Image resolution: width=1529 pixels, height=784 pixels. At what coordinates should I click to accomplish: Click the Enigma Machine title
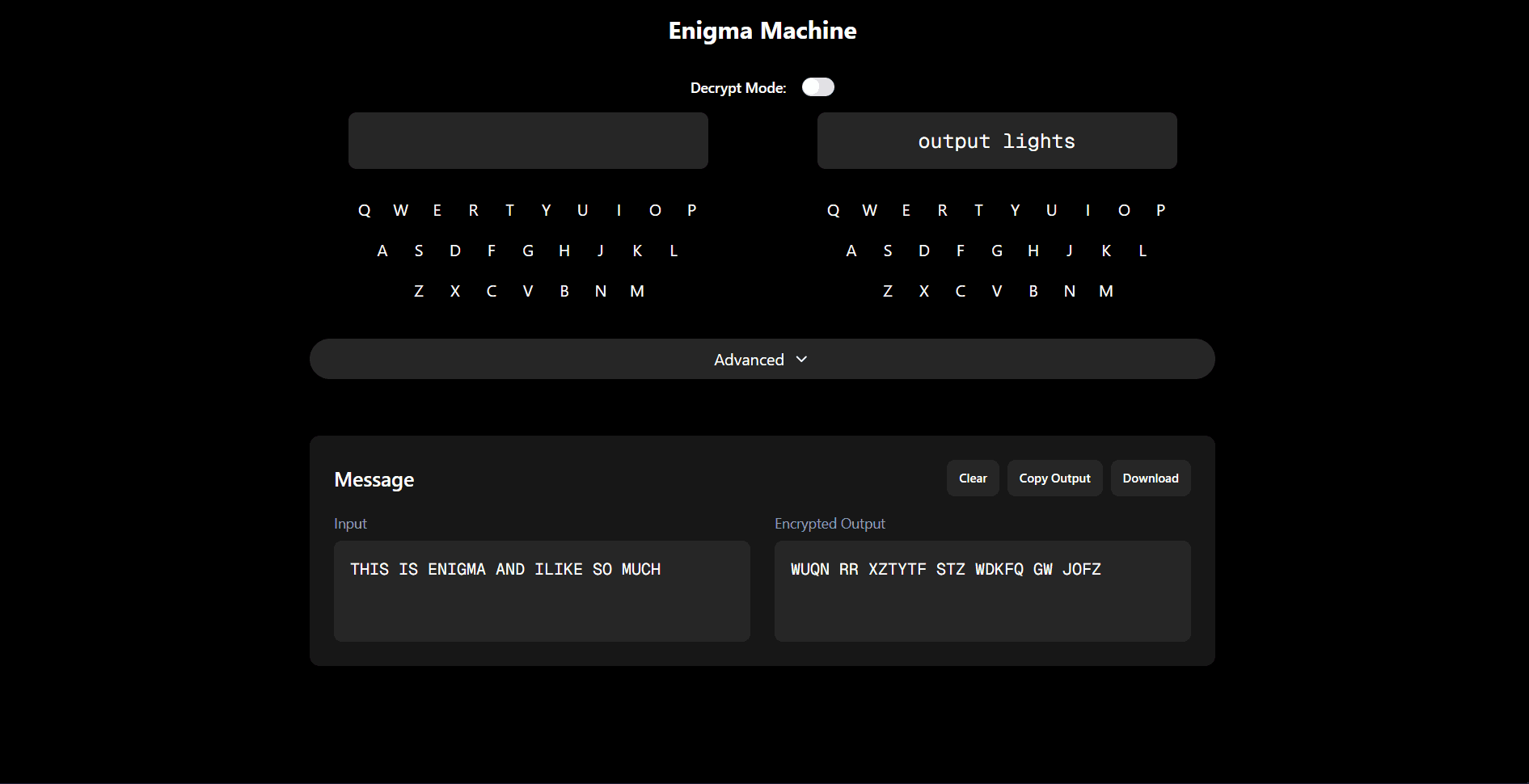[762, 31]
